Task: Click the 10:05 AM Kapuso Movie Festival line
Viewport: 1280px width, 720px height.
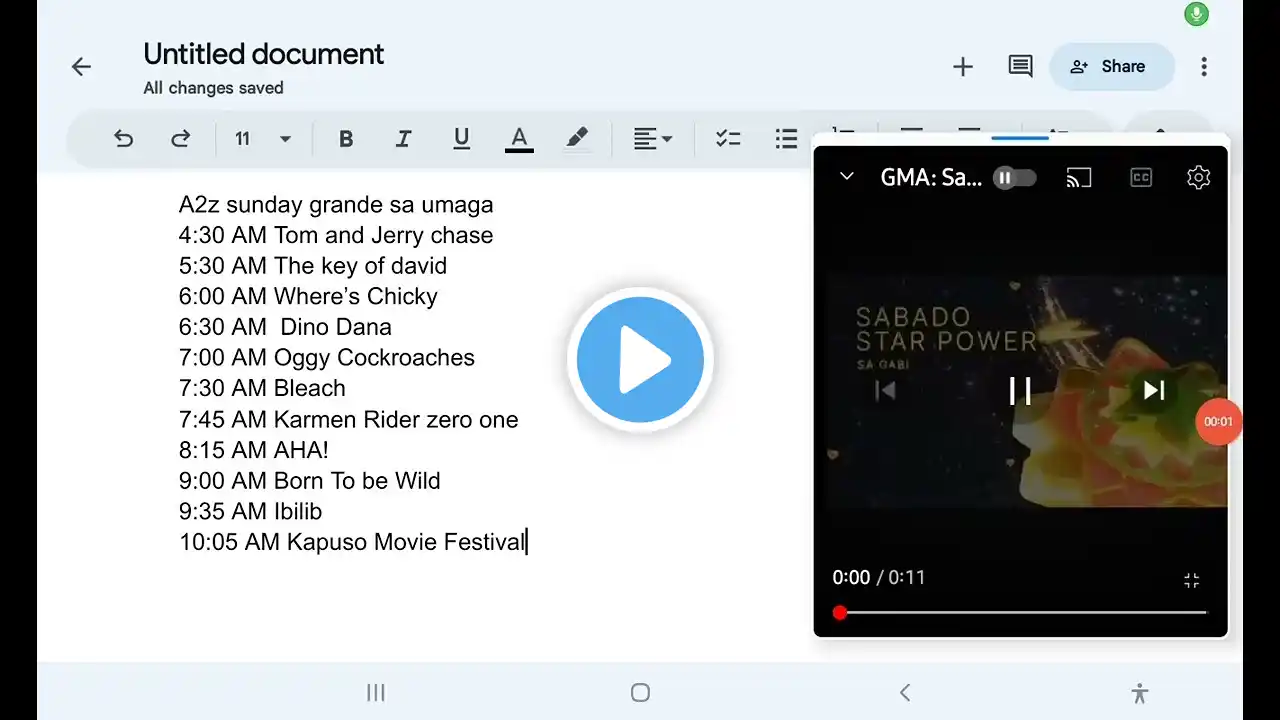Action: [352, 542]
